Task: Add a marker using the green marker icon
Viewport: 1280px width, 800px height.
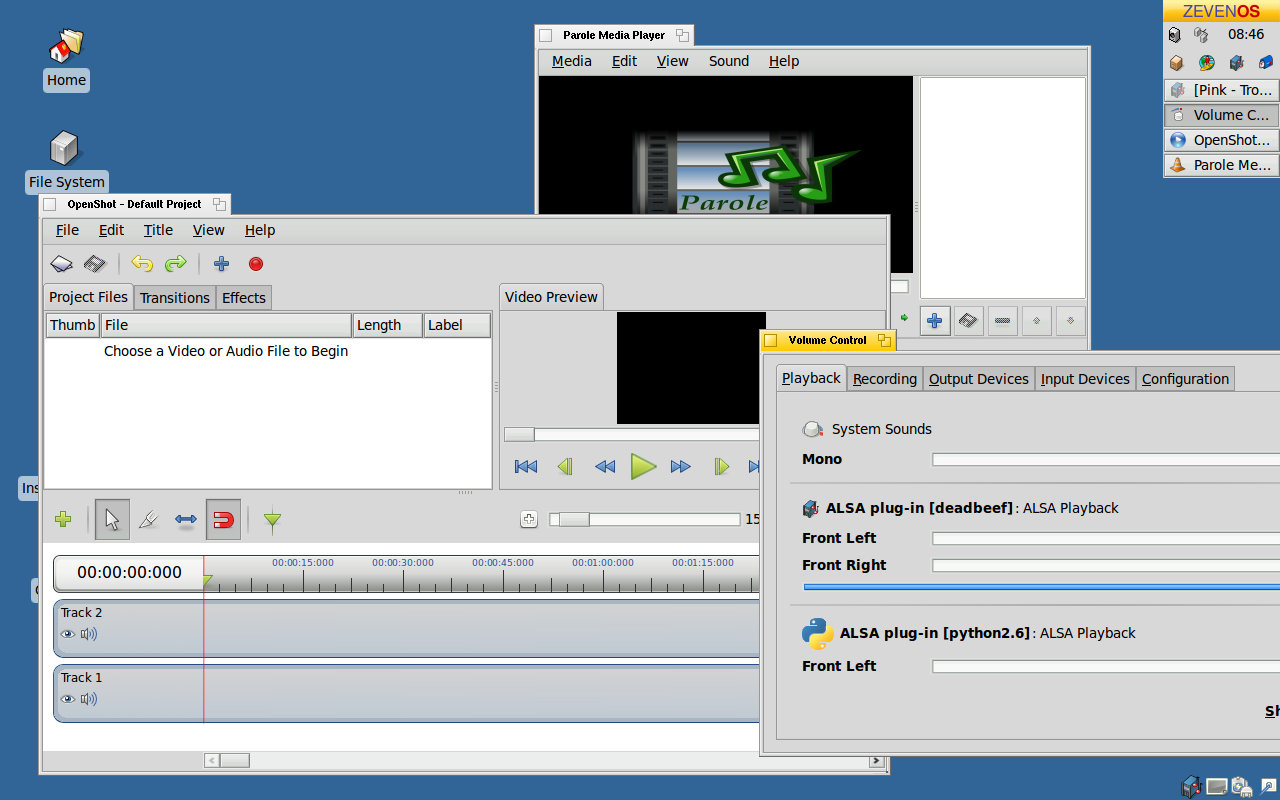Action: pos(272,519)
